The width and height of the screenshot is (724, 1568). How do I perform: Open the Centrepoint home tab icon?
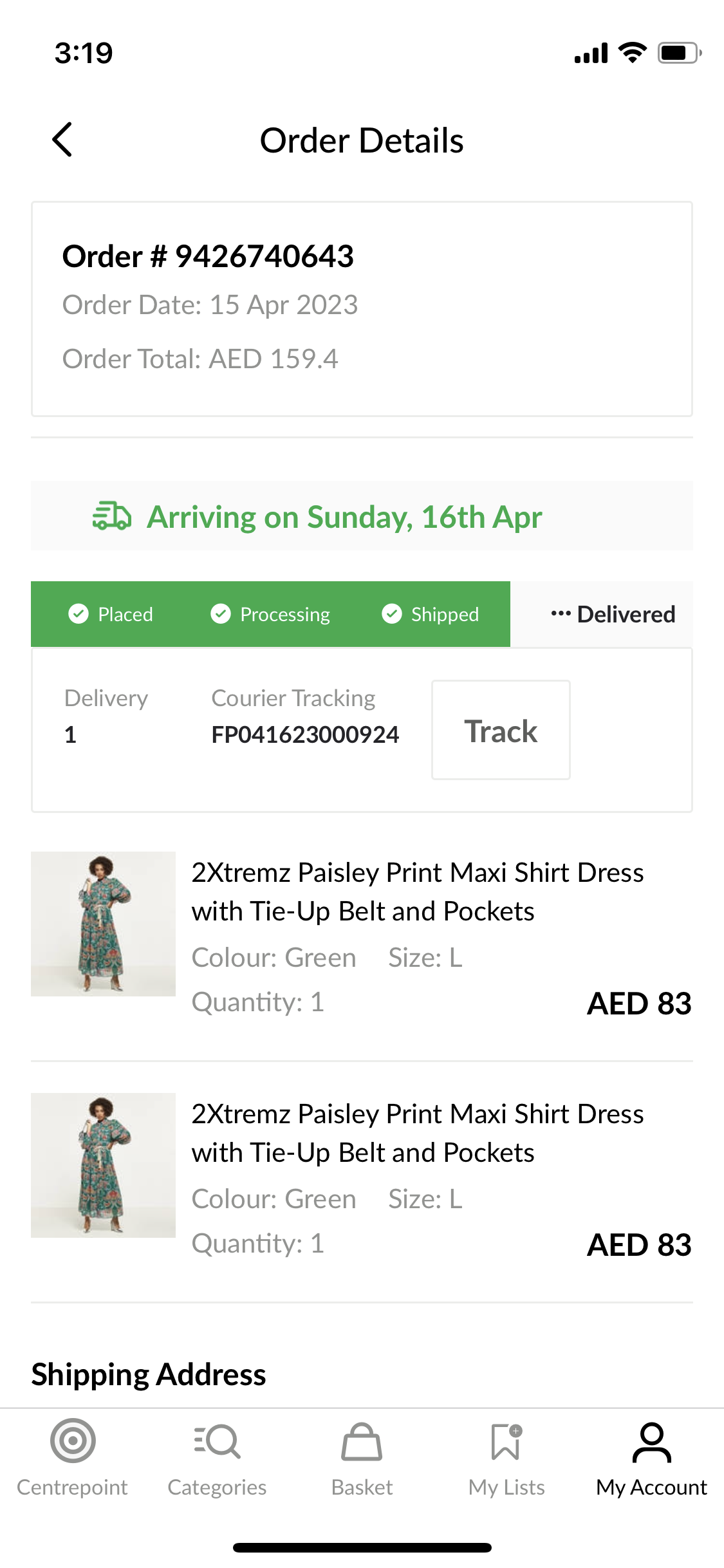click(73, 1441)
